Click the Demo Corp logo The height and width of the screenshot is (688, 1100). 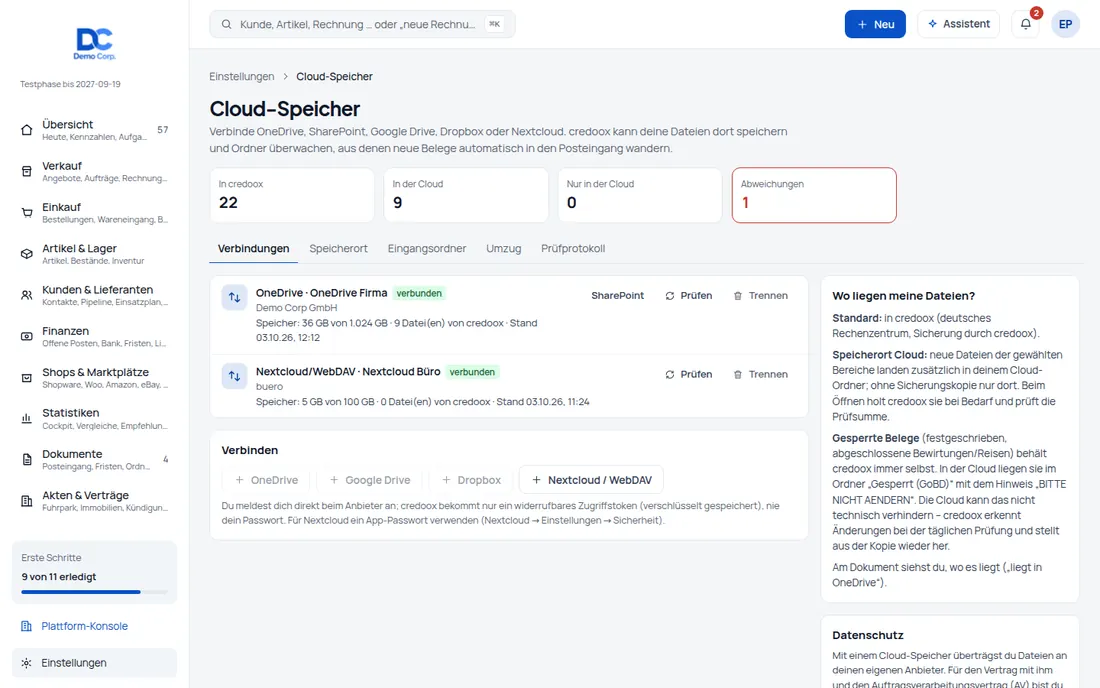[x=95, y=43]
